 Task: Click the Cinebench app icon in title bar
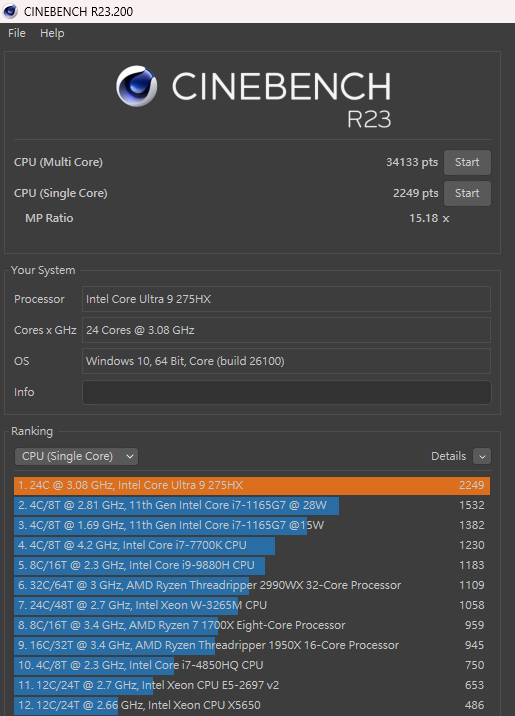click(x=10, y=11)
